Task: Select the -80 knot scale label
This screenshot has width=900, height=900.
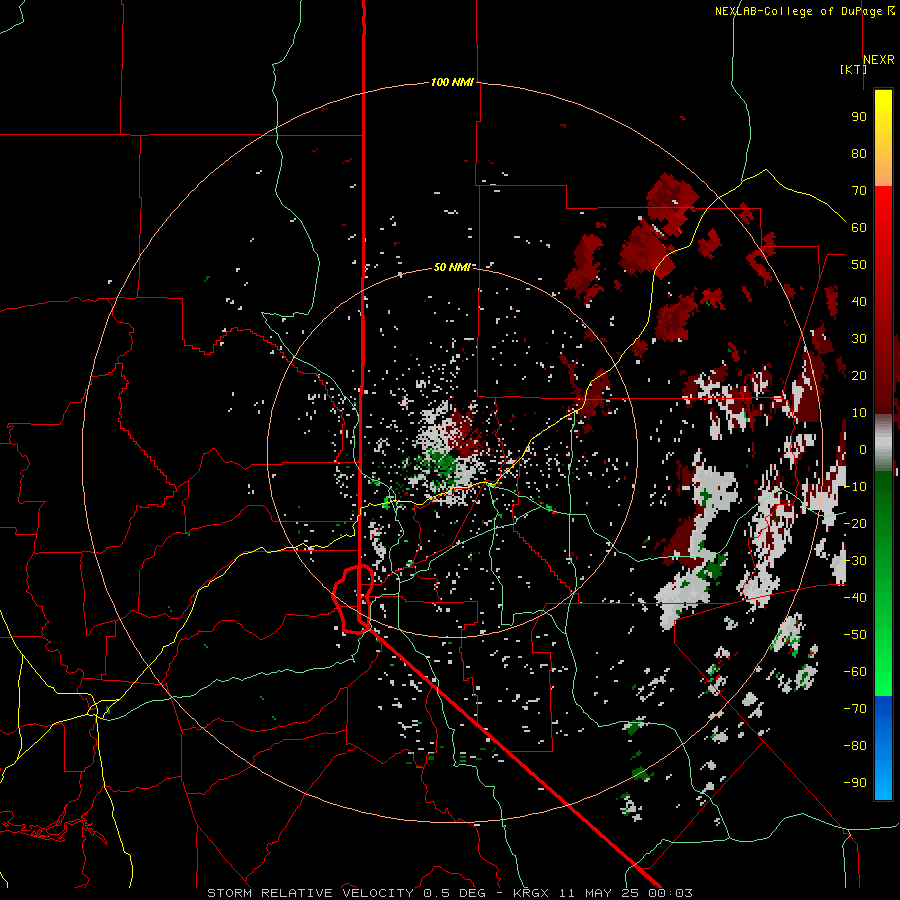Action: [855, 746]
